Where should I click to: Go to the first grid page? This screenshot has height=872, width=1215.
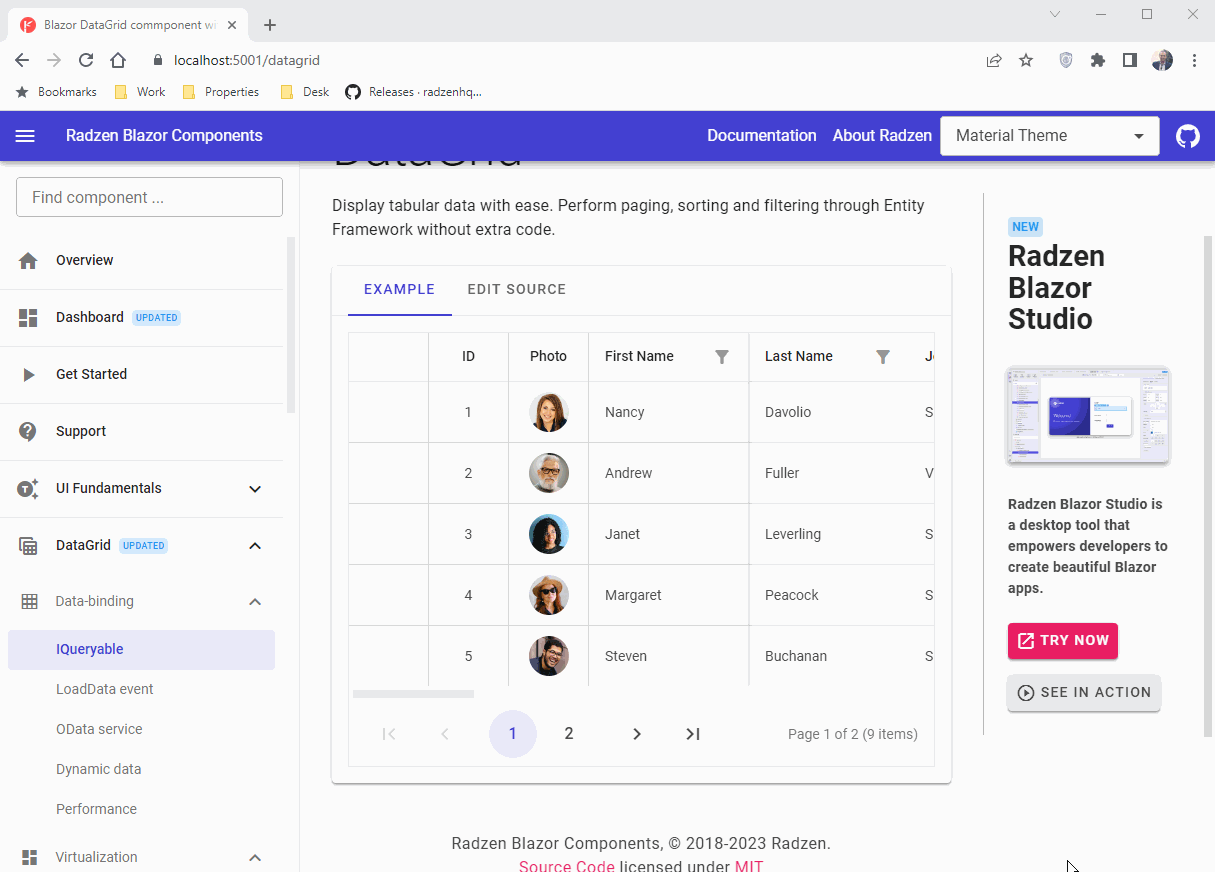[389, 734]
